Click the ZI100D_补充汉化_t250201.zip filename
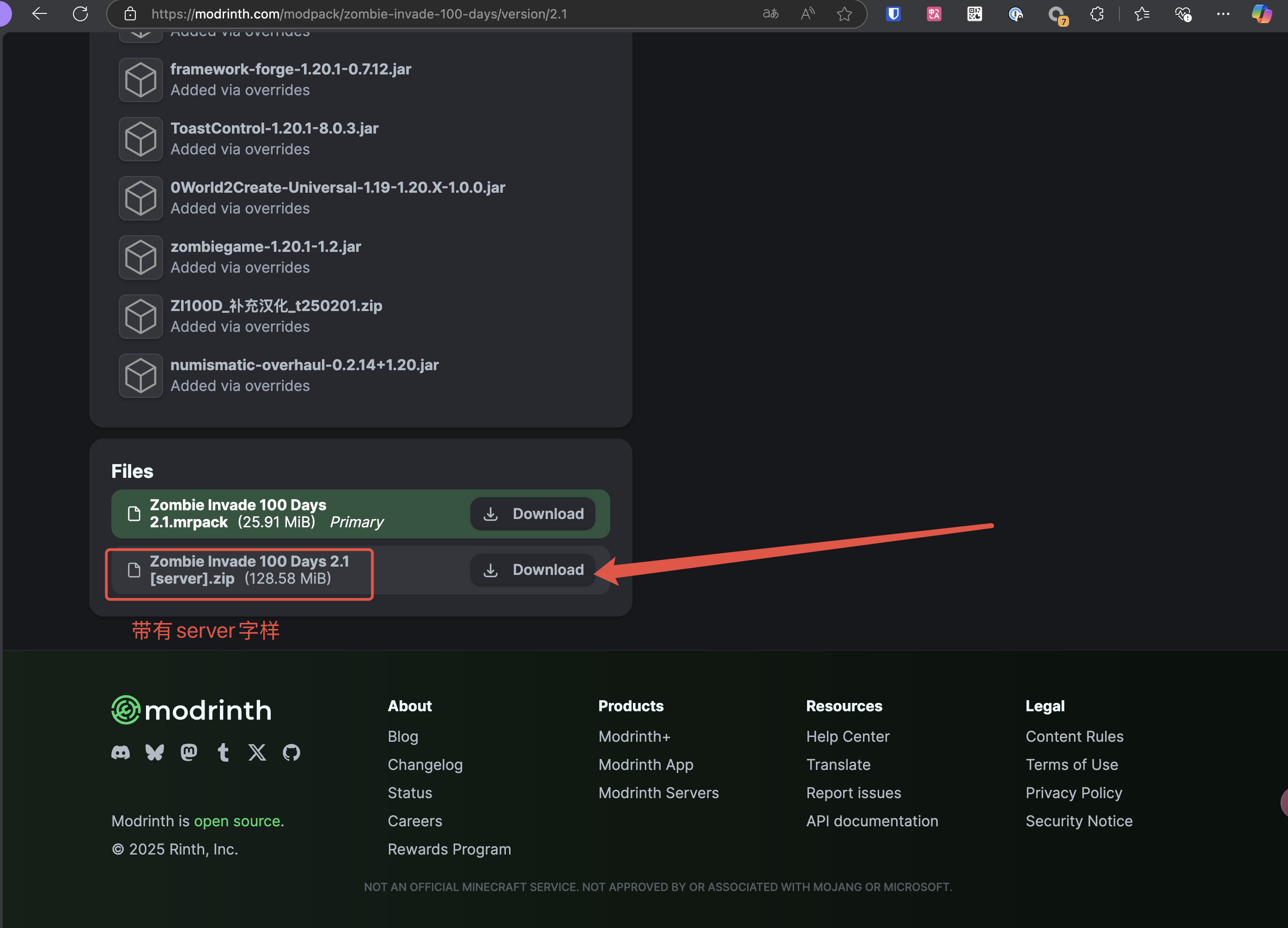 pyautogui.click(x=276, y=306)
